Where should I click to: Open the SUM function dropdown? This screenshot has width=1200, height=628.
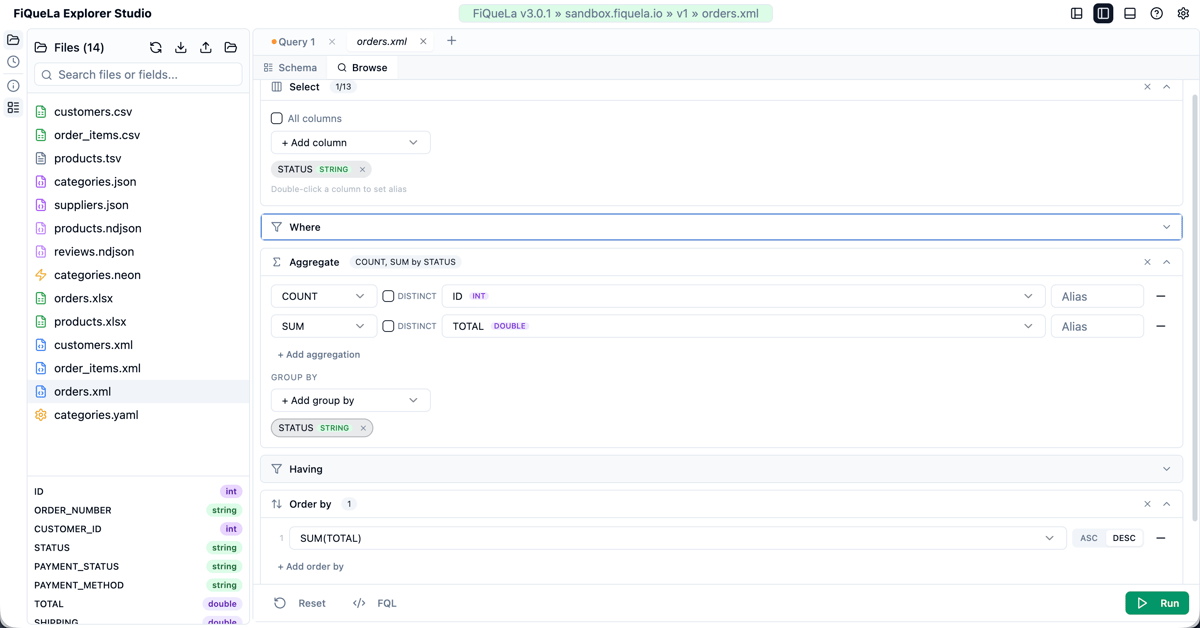pyautogui.click(x=324, y=326)
